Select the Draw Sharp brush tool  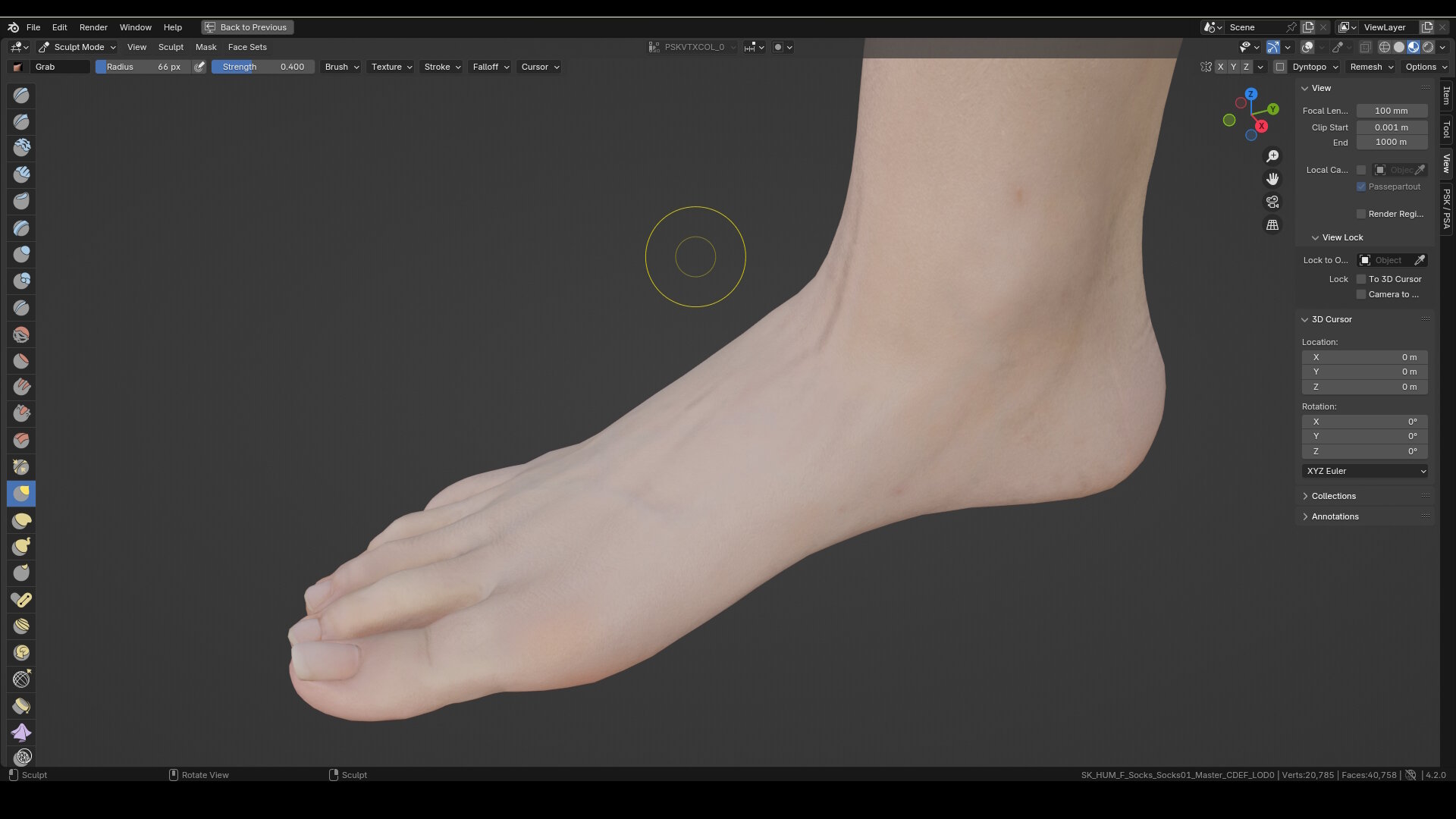coord(21,121)
